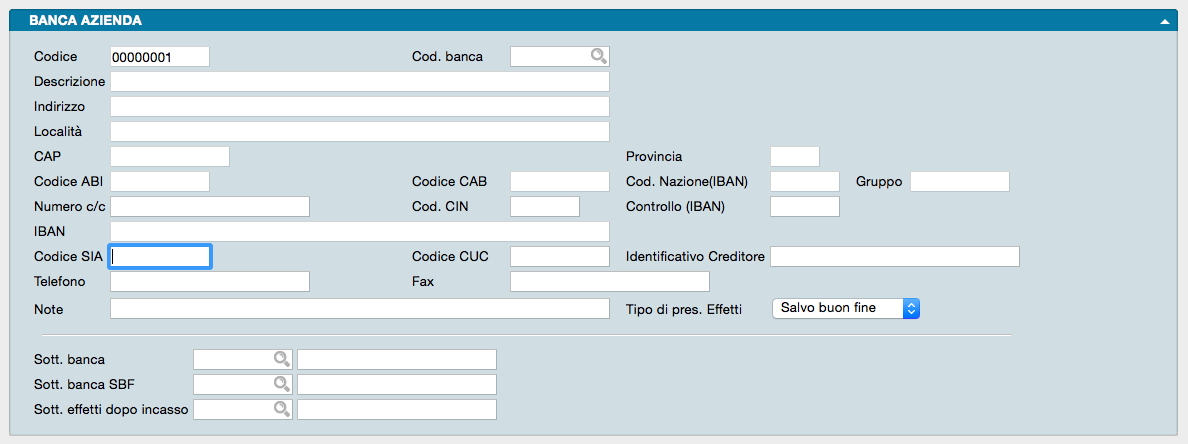Screen dimensions: 1188x444
Task: Open lookup for Sott. banca field
Action: pyautogui.click(x=282, y=359)
